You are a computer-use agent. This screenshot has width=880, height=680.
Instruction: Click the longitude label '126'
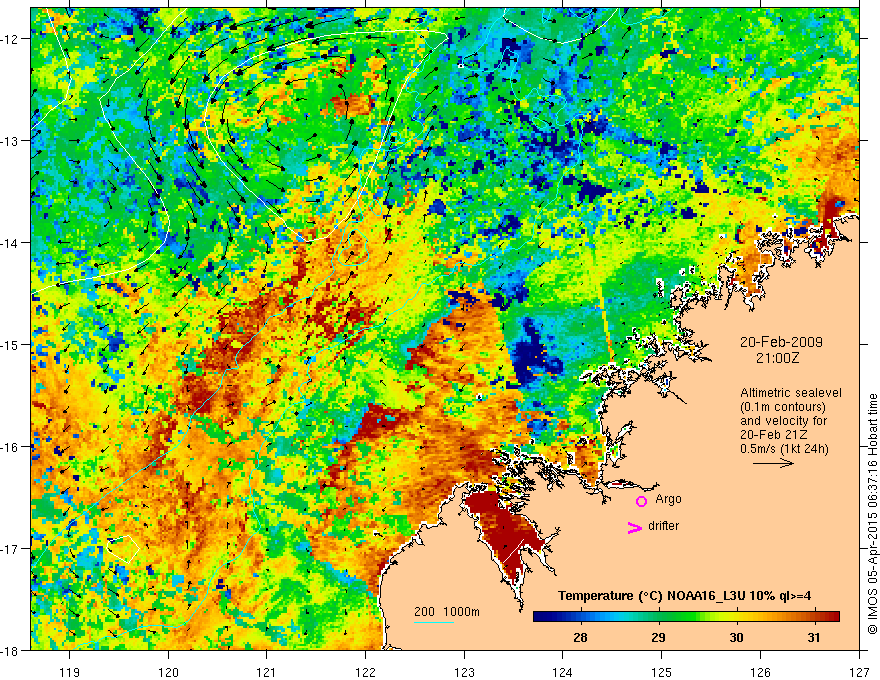(760, 672)
